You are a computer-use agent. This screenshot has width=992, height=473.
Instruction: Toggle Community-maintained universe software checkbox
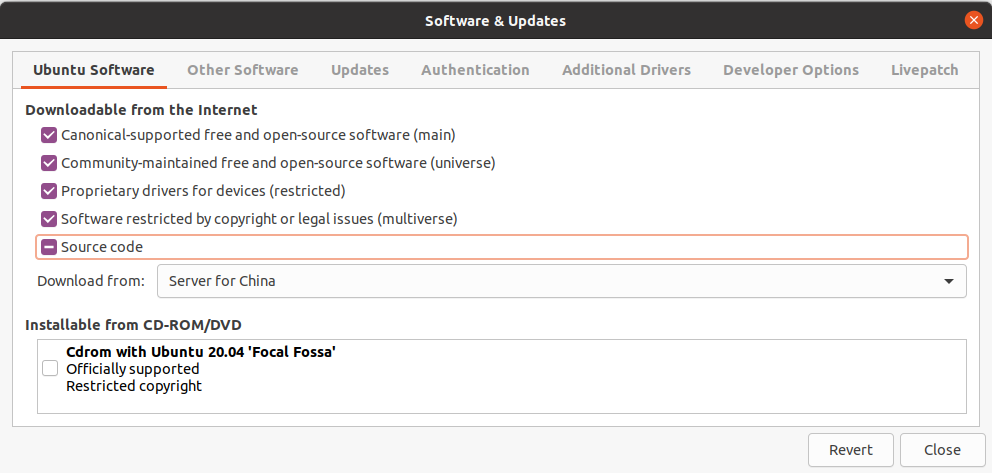click(49, 162)
